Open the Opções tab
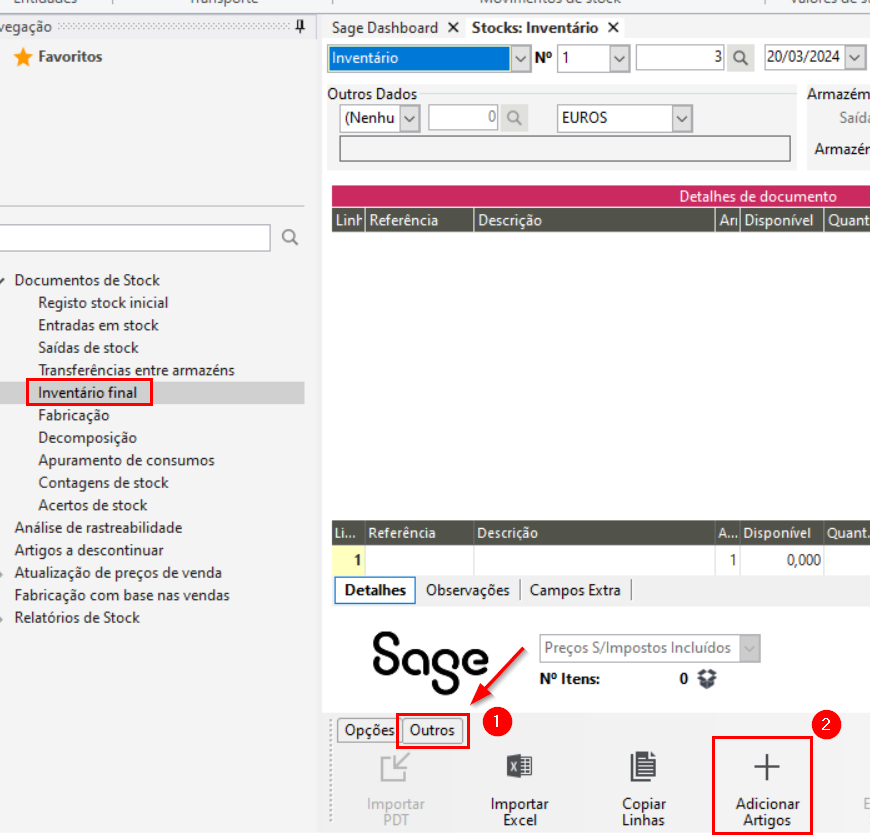 click(368, 731)
